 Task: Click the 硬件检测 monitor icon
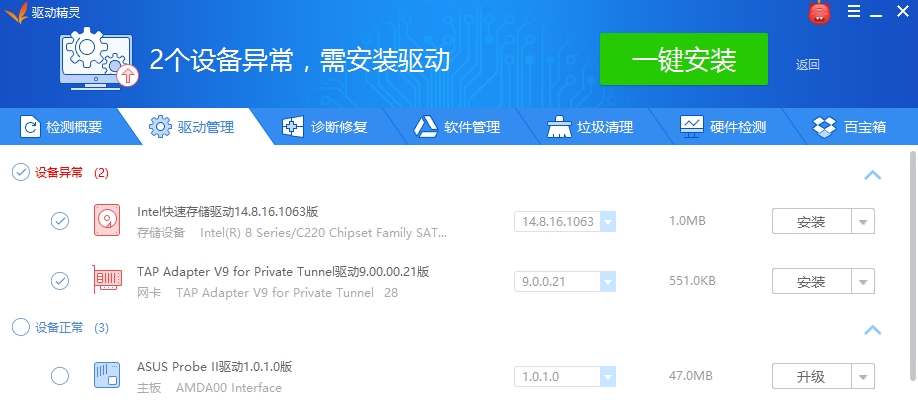[x=692, y=127]
